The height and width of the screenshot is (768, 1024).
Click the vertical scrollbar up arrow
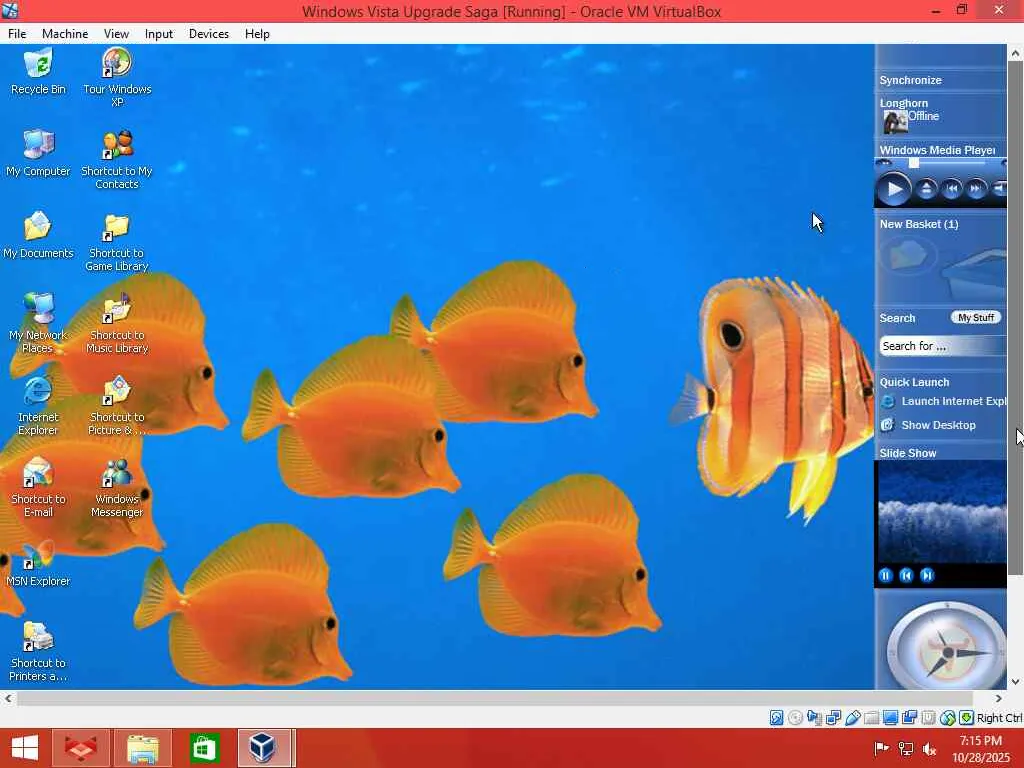tap(1016, 53)
